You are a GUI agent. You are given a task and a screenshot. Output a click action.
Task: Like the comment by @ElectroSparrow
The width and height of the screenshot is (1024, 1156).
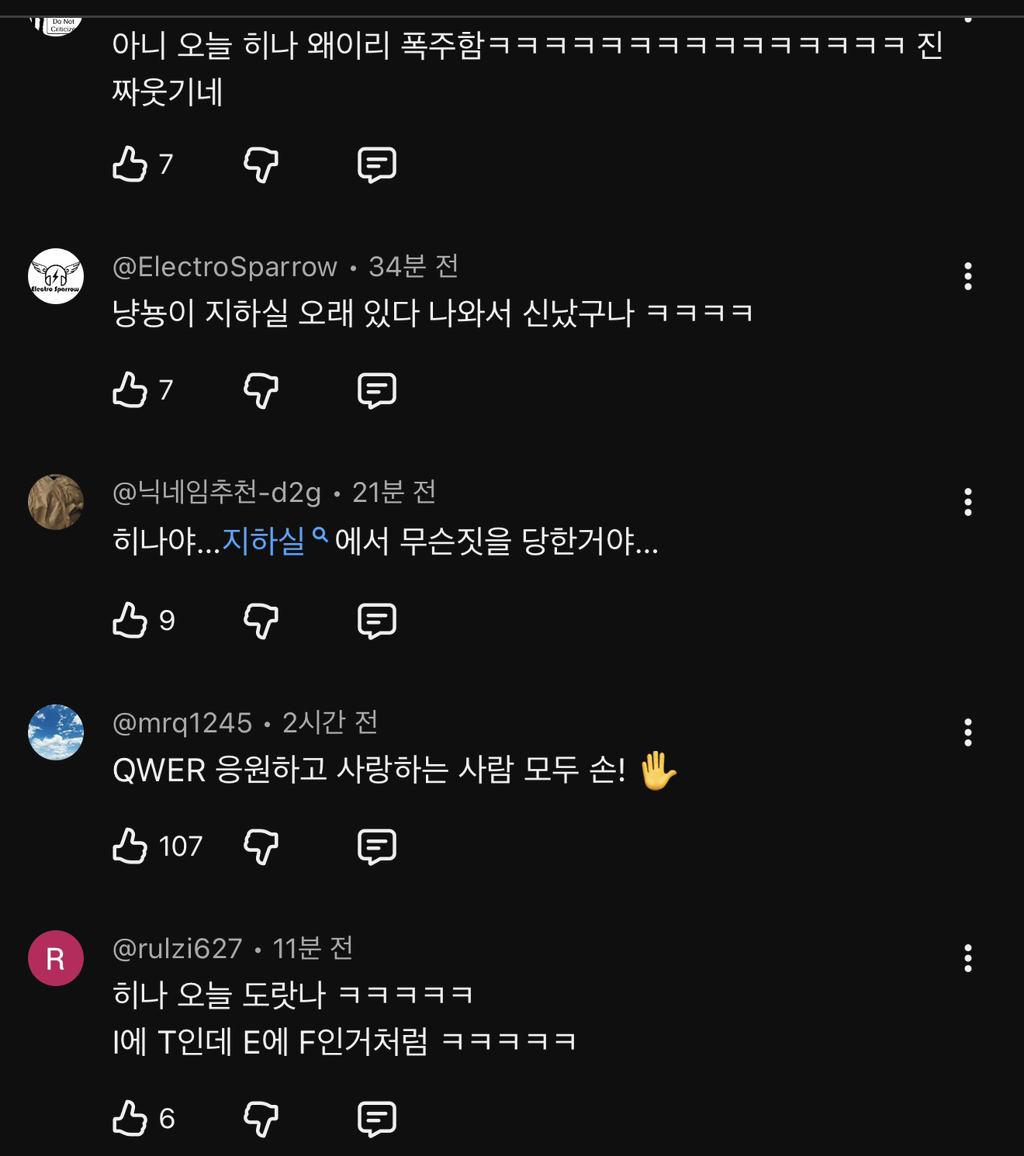pyautogui.click(x=130, y=390)
